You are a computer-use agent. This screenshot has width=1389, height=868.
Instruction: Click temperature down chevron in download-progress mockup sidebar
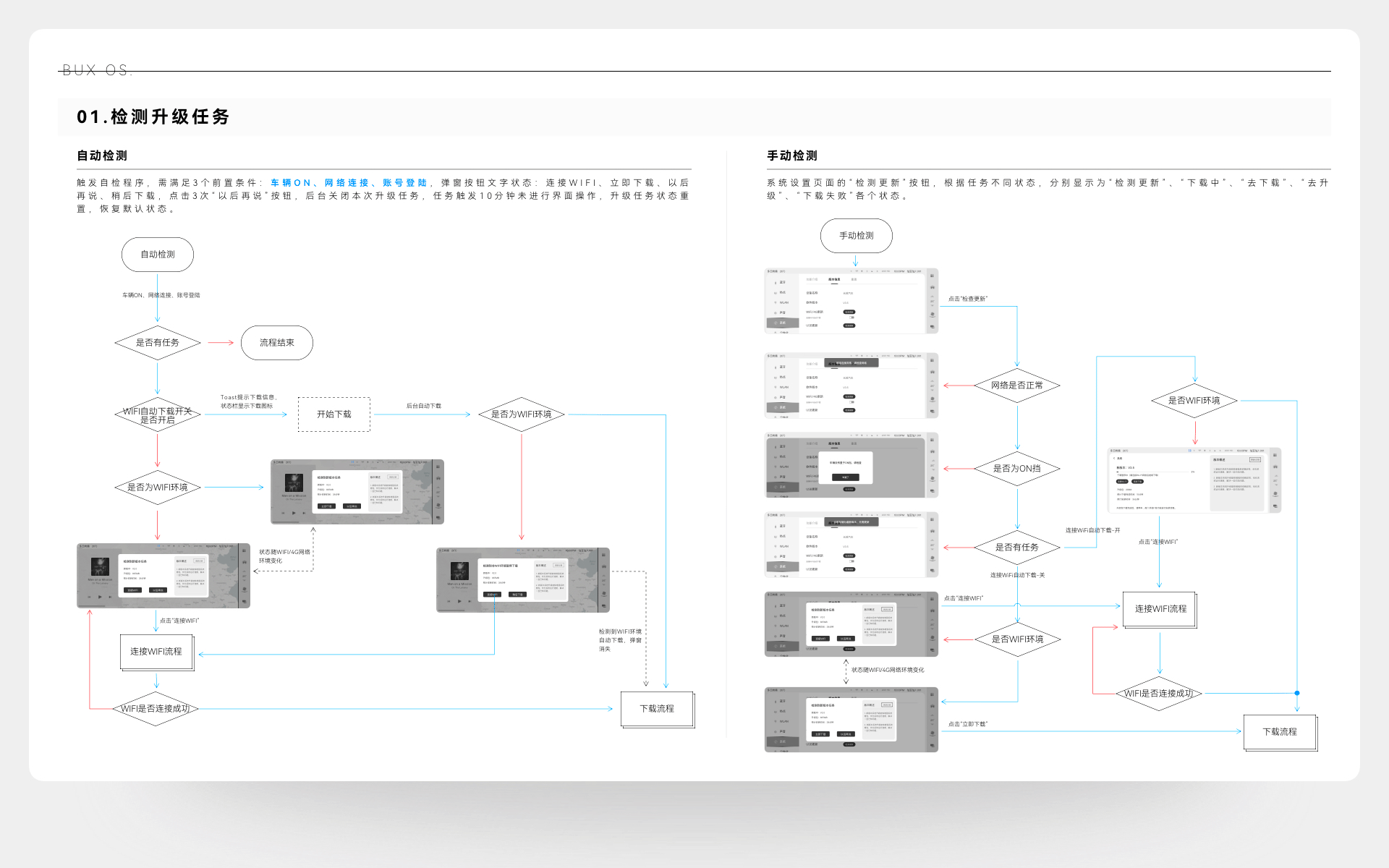pyautogui.click(x=1275, y=485)
